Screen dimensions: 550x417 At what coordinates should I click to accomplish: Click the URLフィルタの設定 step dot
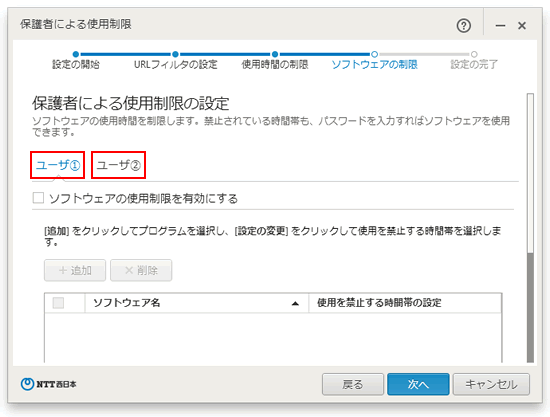click(x=175, y=54)
